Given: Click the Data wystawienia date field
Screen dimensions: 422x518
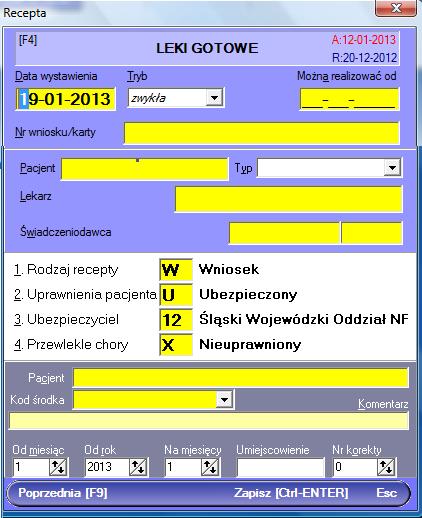Looking at the screenshot, I should pyautogui.click(x=66, y=99).
